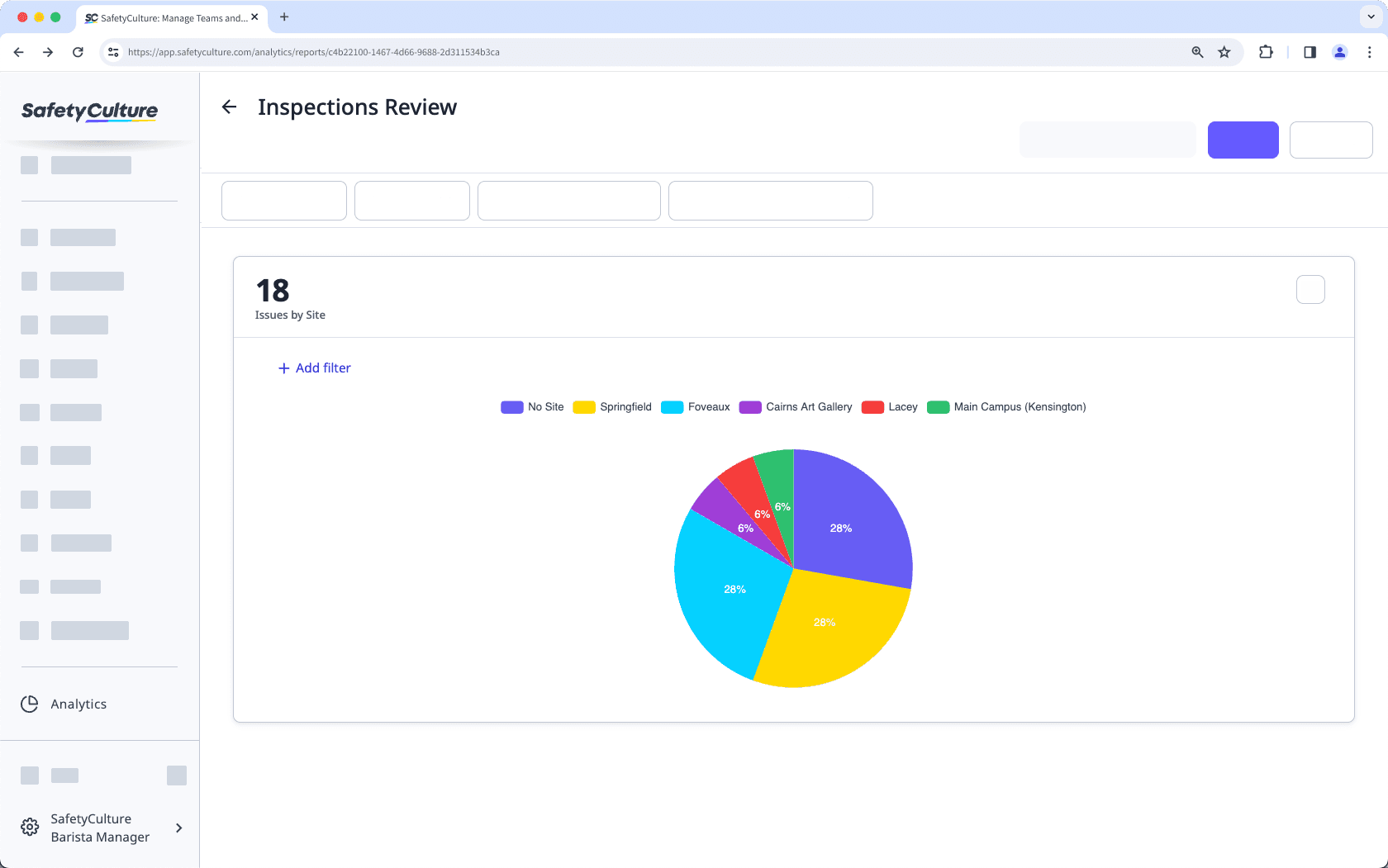Reload the current page
Viewport: 1388px width, 868px height.
78,51
